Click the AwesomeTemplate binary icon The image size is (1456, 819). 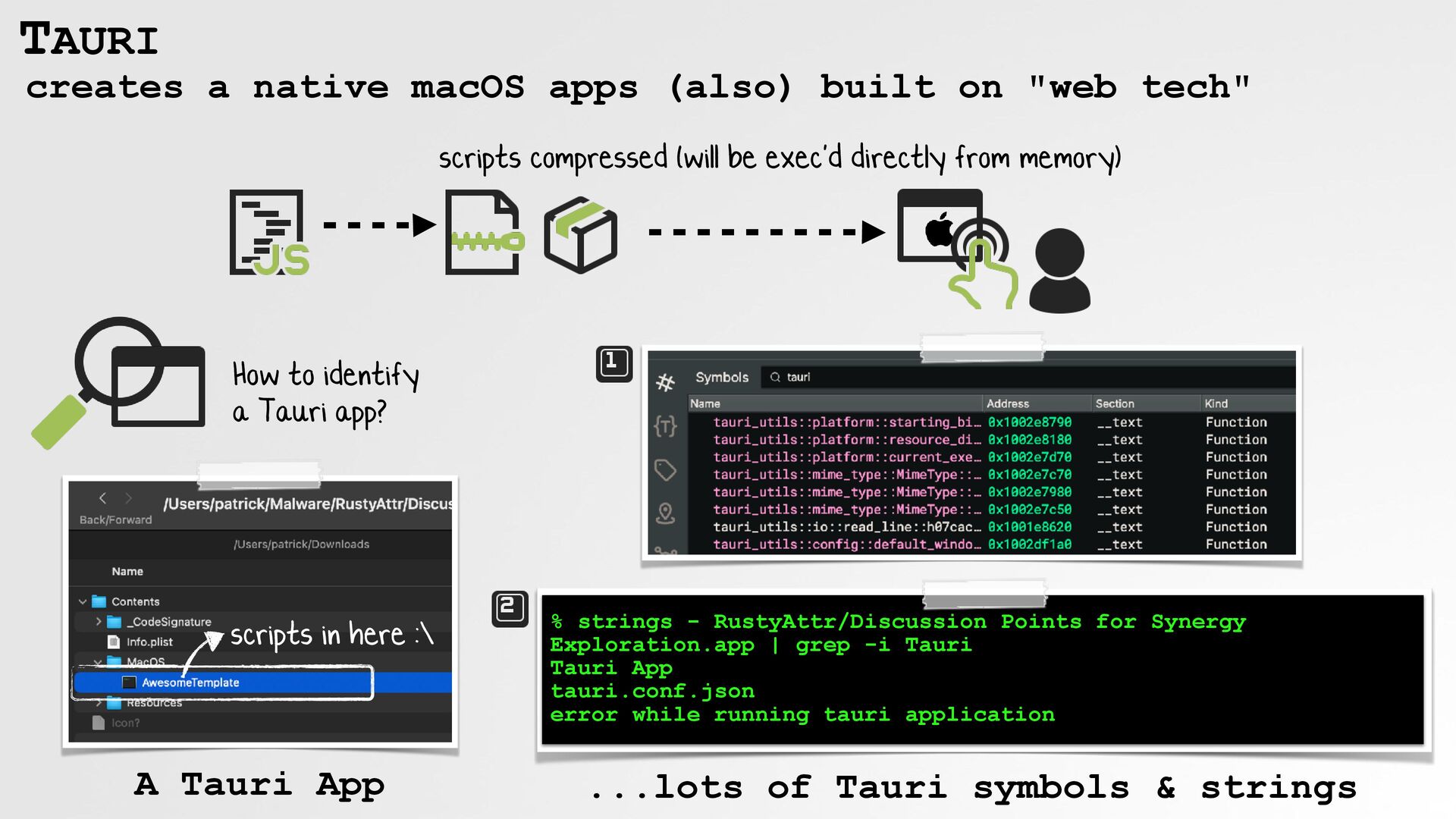tap(129, 682)
